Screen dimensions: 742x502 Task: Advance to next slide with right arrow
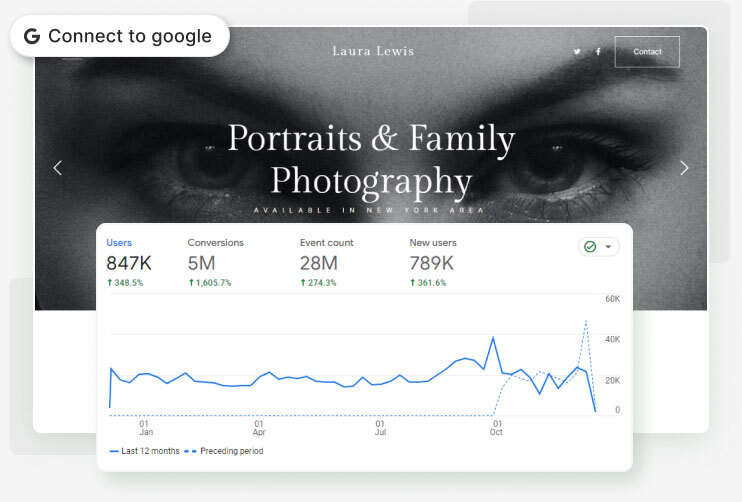point(684,168)
